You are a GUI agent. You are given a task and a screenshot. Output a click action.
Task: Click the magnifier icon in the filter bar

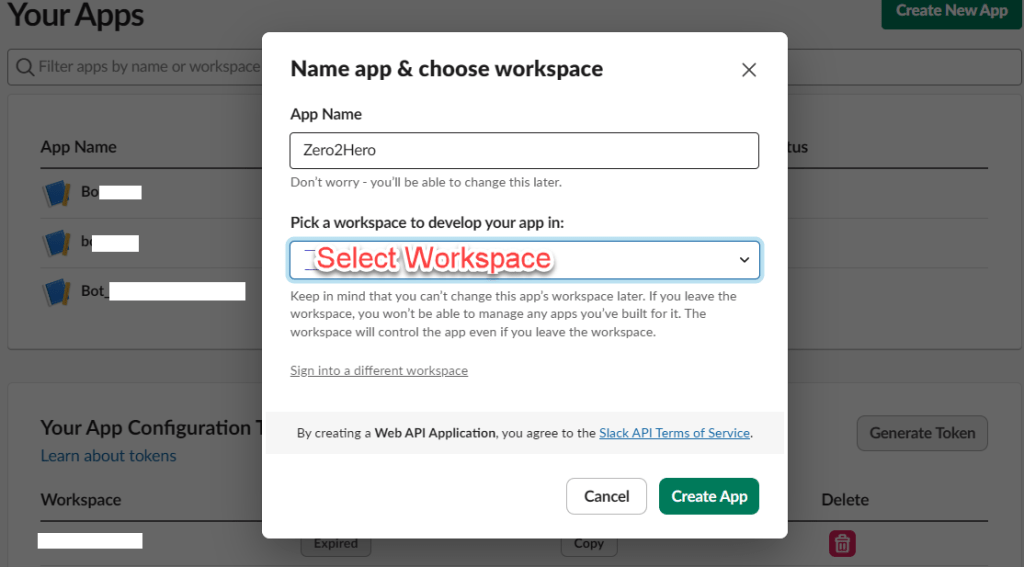point(24,67)
